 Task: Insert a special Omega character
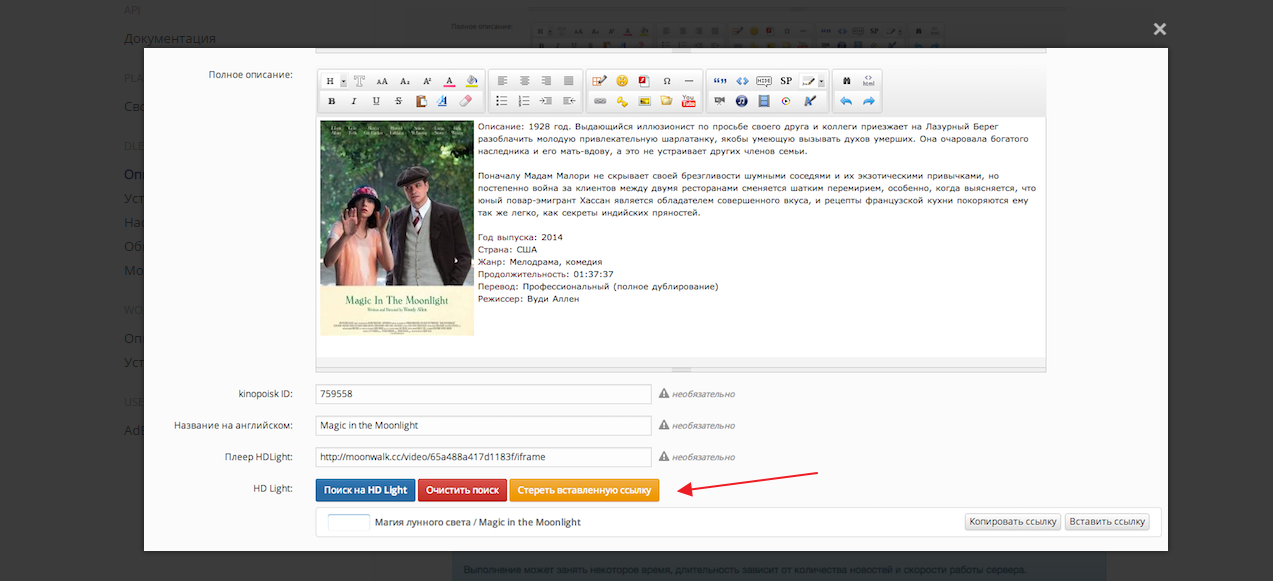(666, 81)
